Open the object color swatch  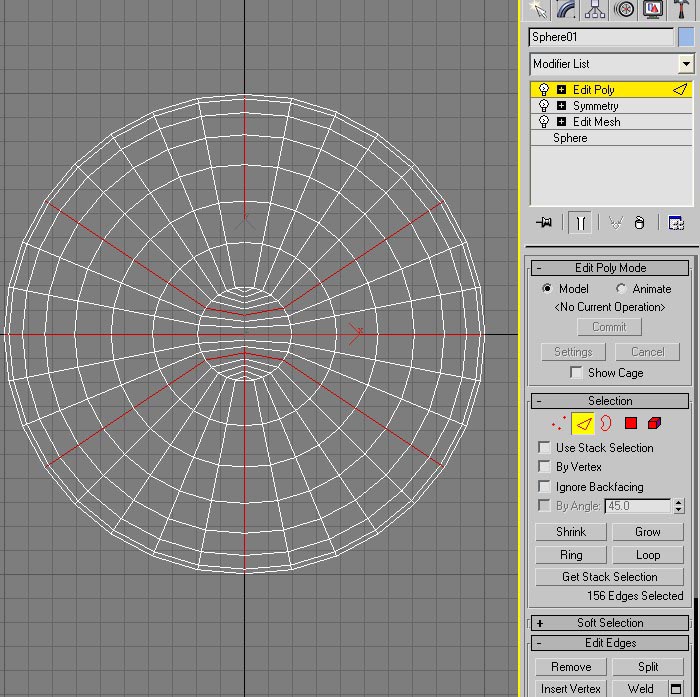point(686,37)
